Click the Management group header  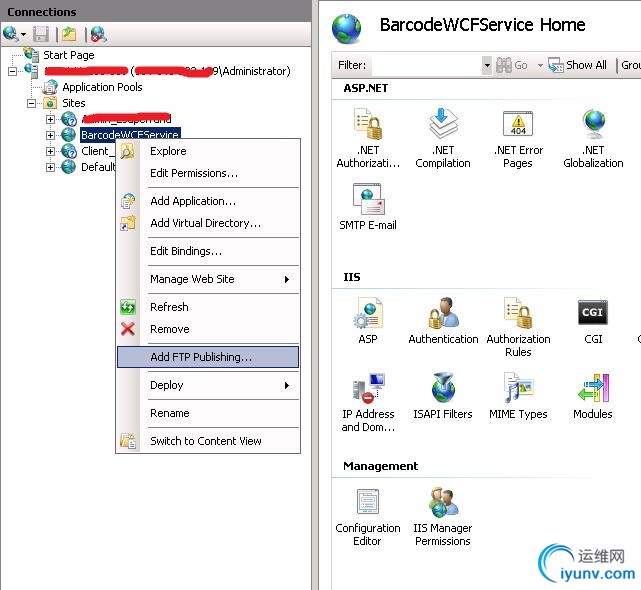click(x=380, y=466)
